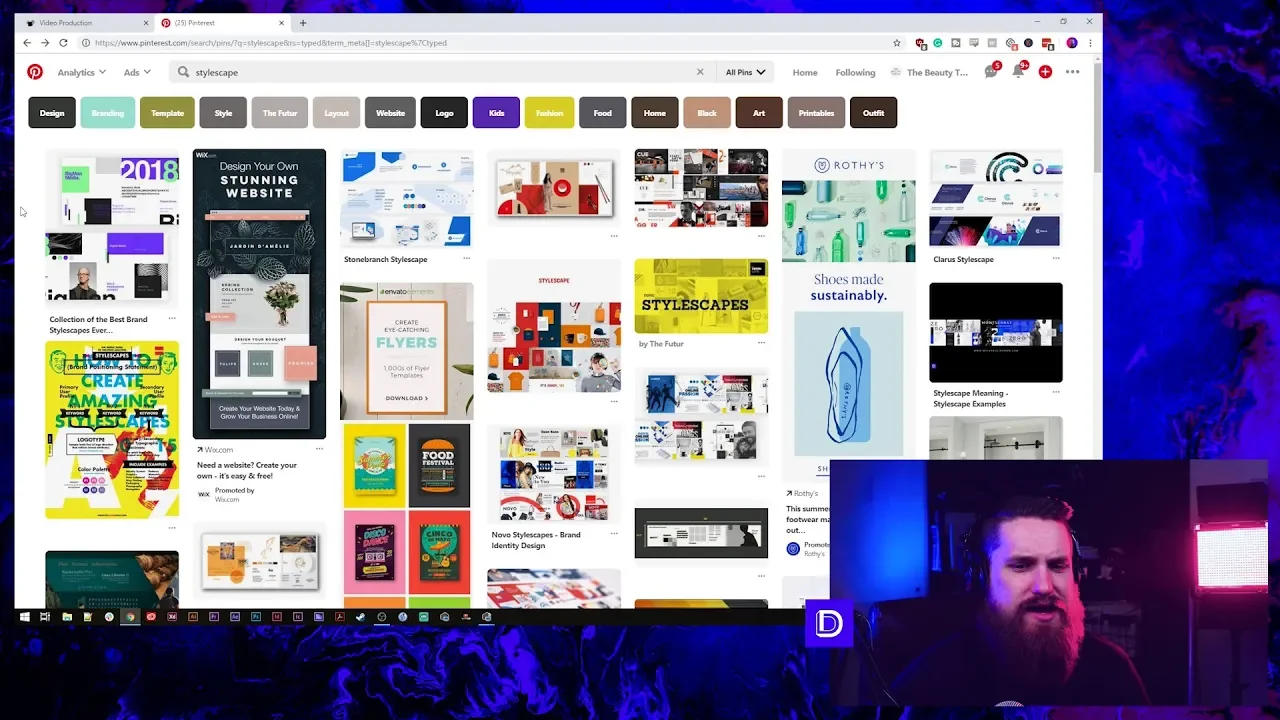The image size is (1280, 720).
Task: Open The Beauty T... profile
Action: point(929,72)
